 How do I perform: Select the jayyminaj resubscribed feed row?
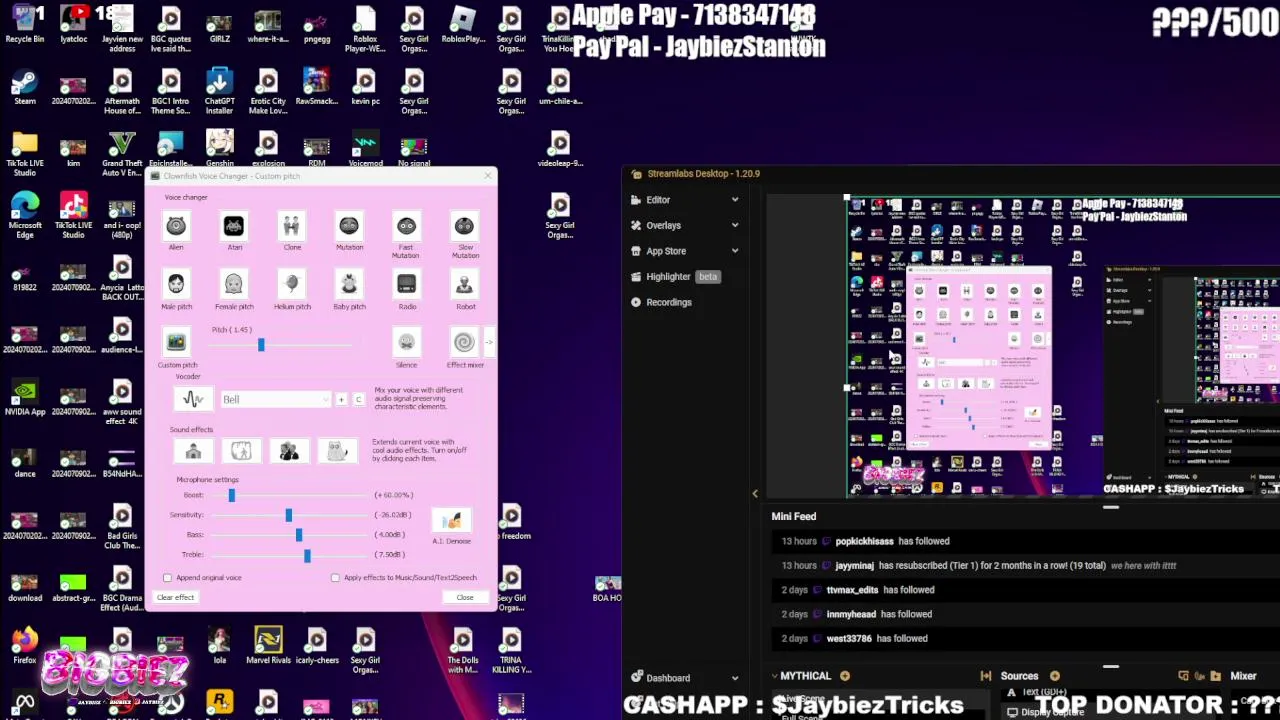click(x=1025, y=566)
